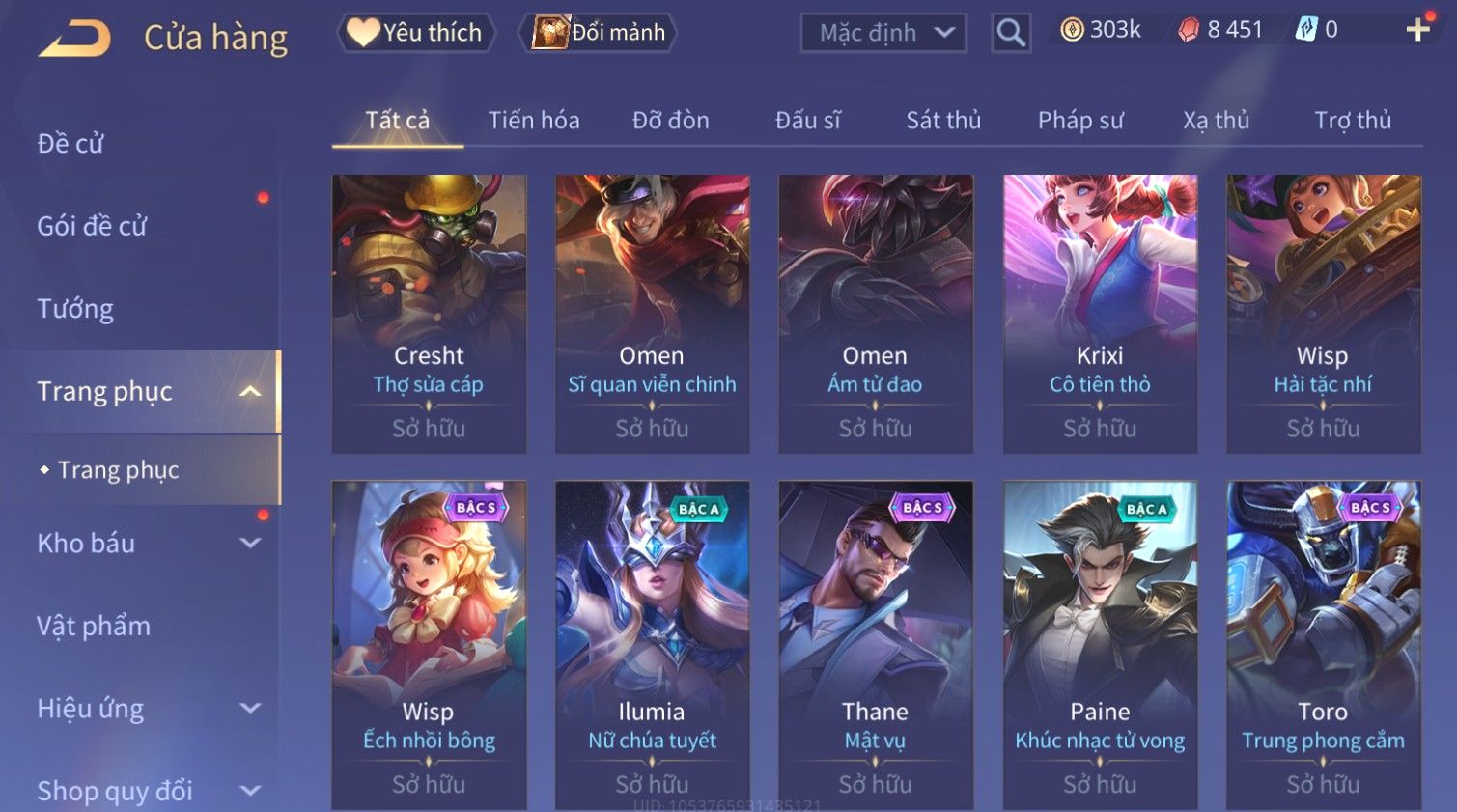
Task: Switch to the Tiến hóa tab
Action: (534, 121)
